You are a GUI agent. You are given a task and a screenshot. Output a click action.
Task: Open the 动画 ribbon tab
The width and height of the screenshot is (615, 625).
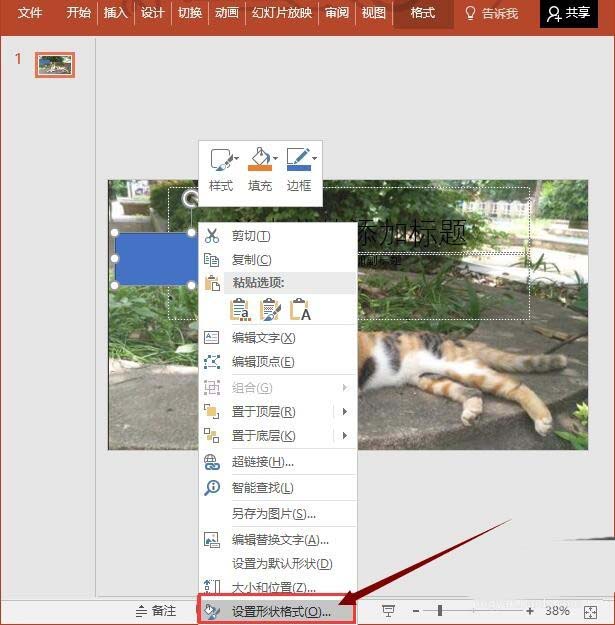tap(226, 13)
